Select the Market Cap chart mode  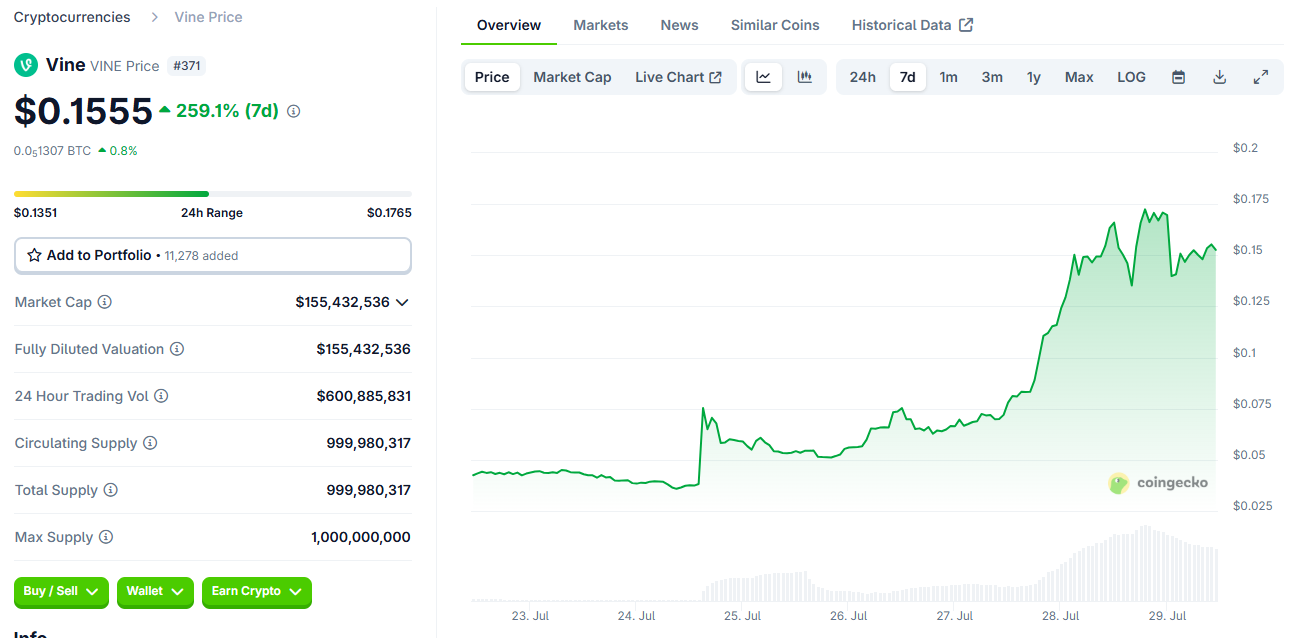pyautogui.click(x=572, y=77)
